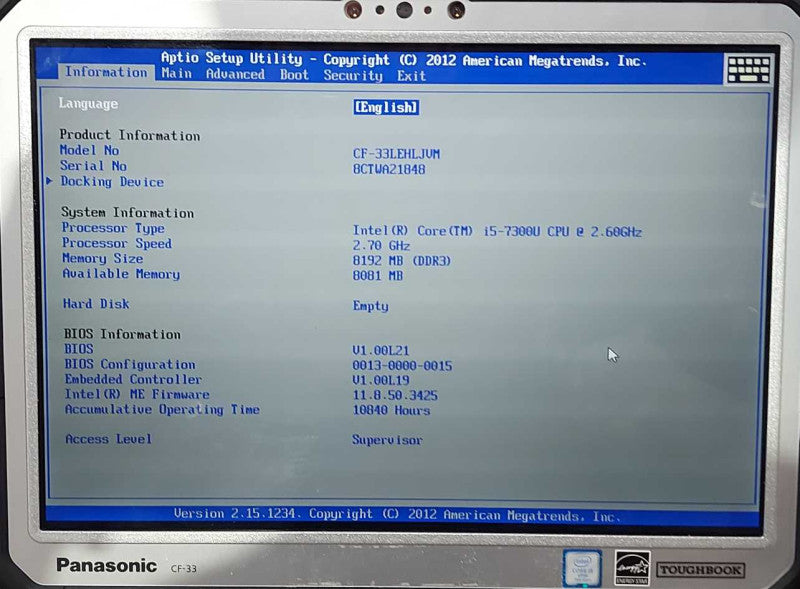Switch to the Boot tab
The image size is (800, 589).
click(x=294, y=75)
